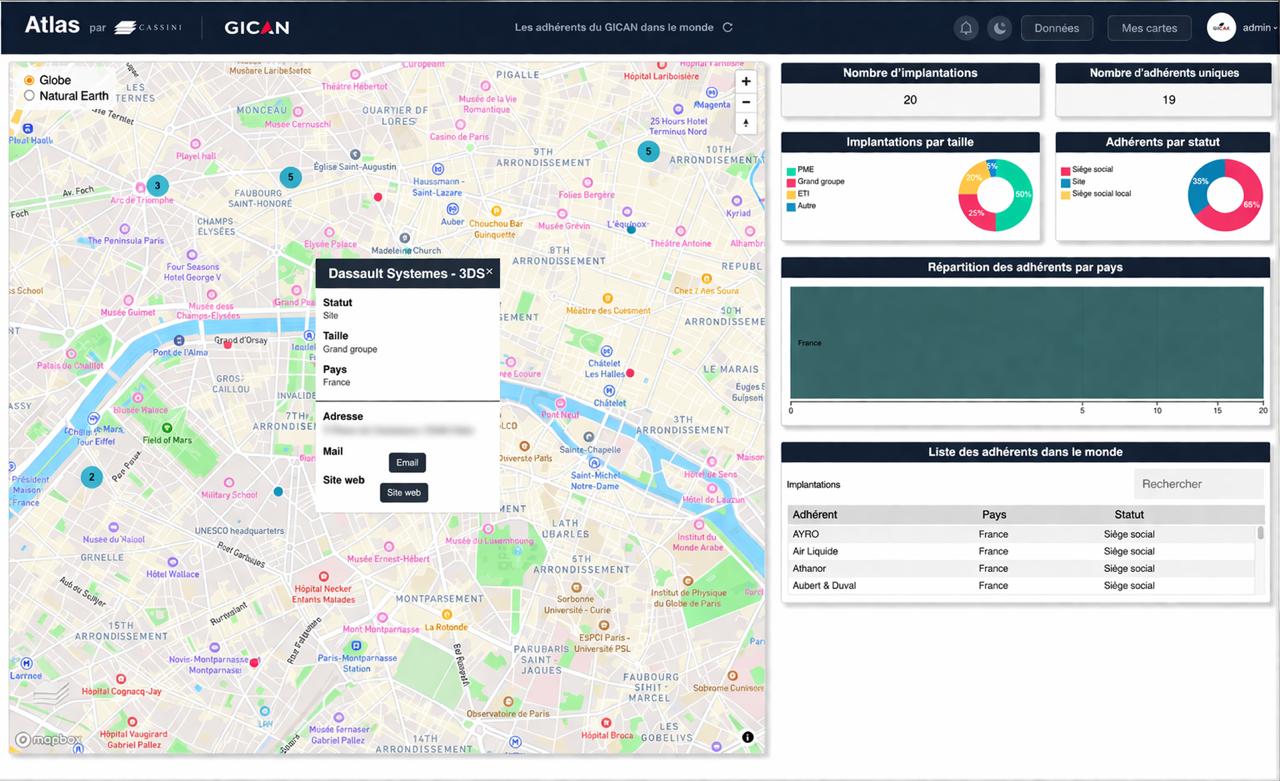Open the Données menu
The height and width of the screenshot is (781, 1280).
(x=1057, y=28)
